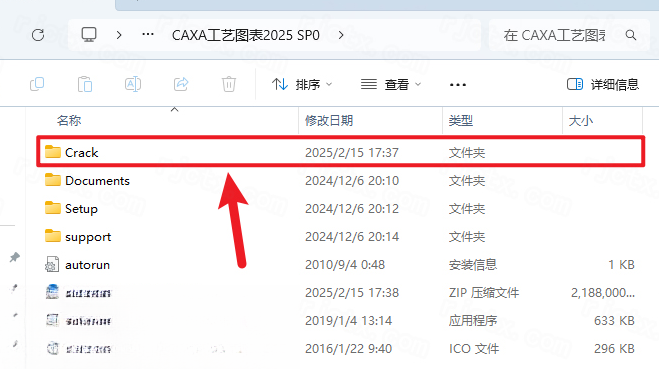Open the 查看 view dropdown
Image resolution: width=659 pixels, height=369 pixels.
tap(391, 84)
